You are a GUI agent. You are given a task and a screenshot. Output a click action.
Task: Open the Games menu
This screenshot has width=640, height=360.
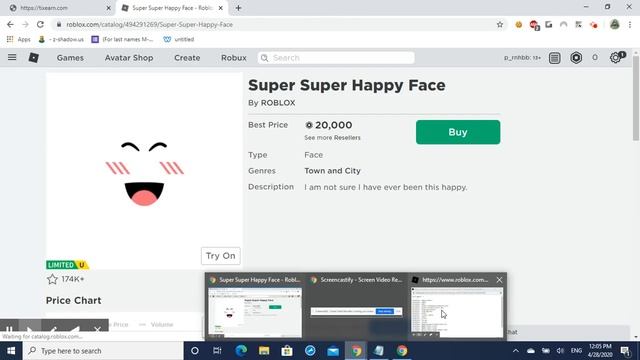click(x=70, y=58)
